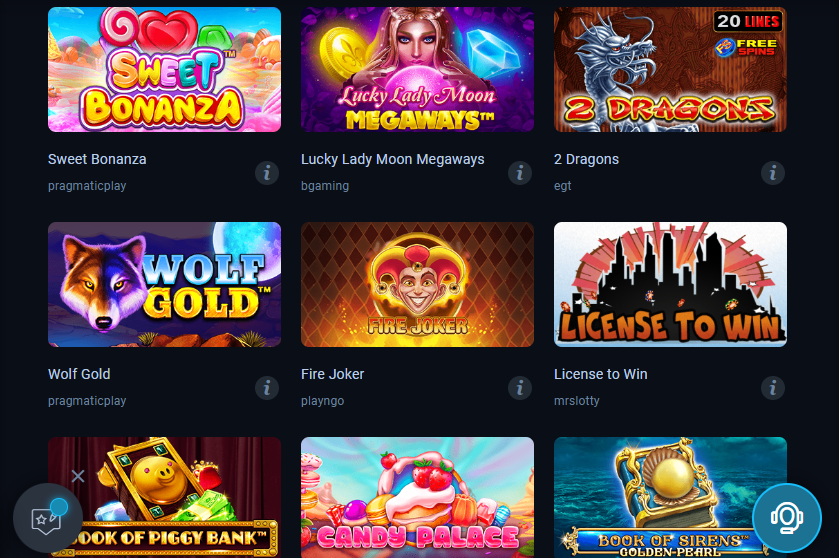Open Lucky Lady Moon Megaways thumbnail
The image size is (839, 558).
point(417,70)
